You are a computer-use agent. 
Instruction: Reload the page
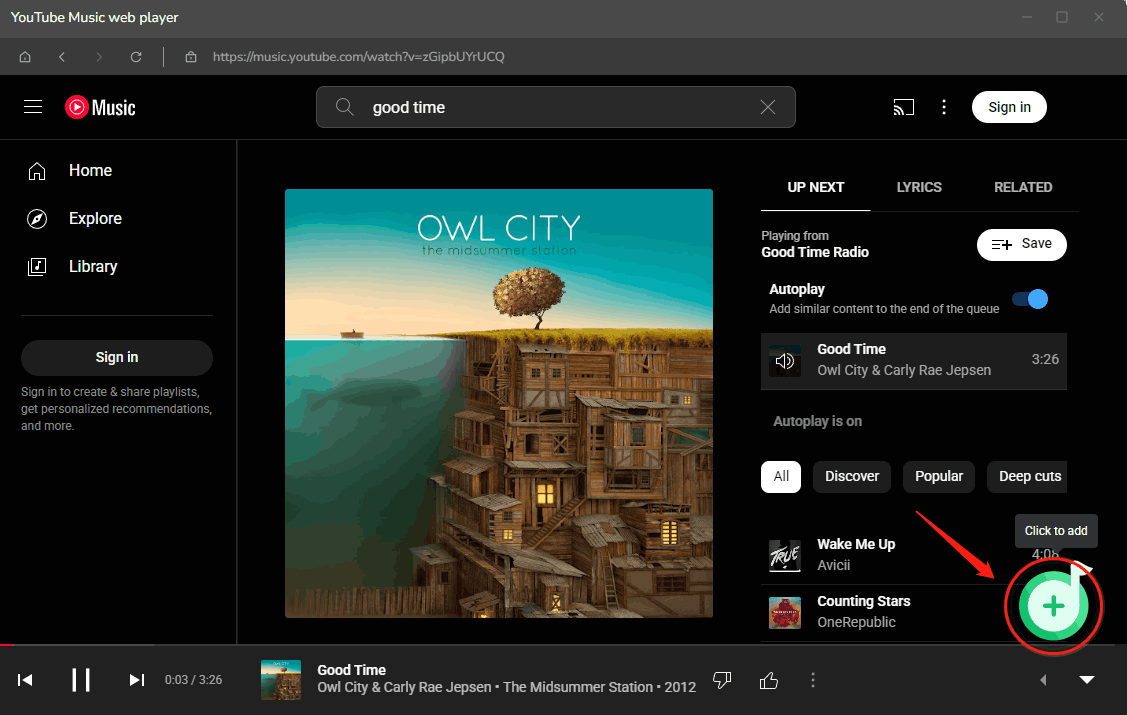tap(136, 57)
